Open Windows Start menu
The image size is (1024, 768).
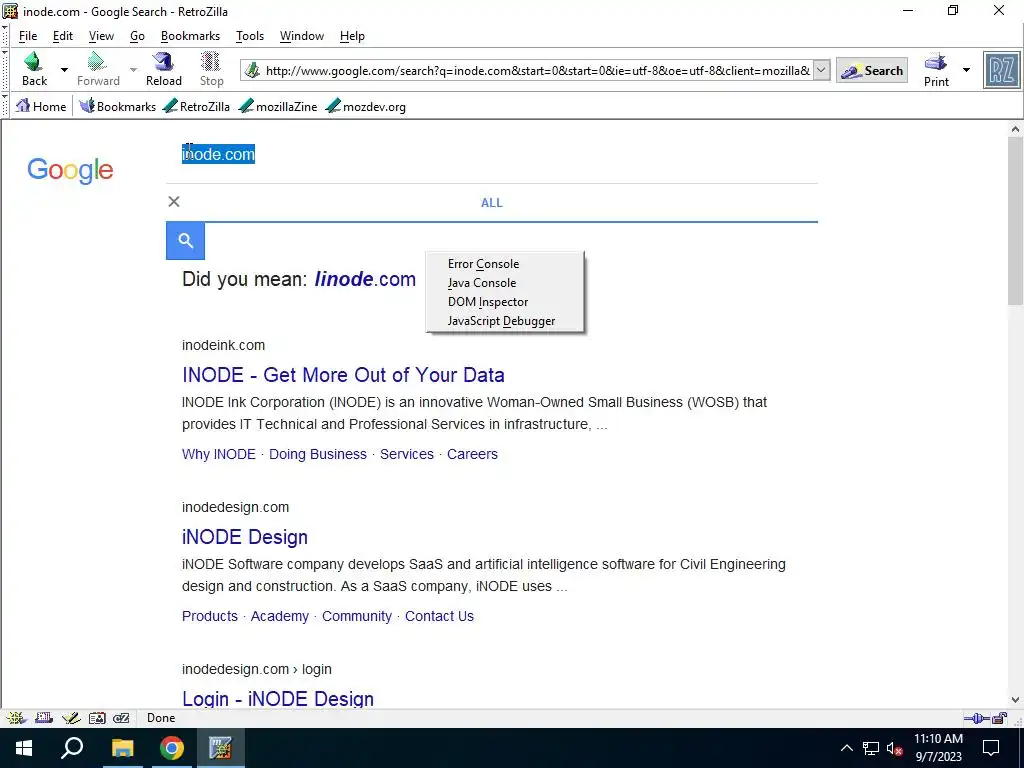pos(24,748)
